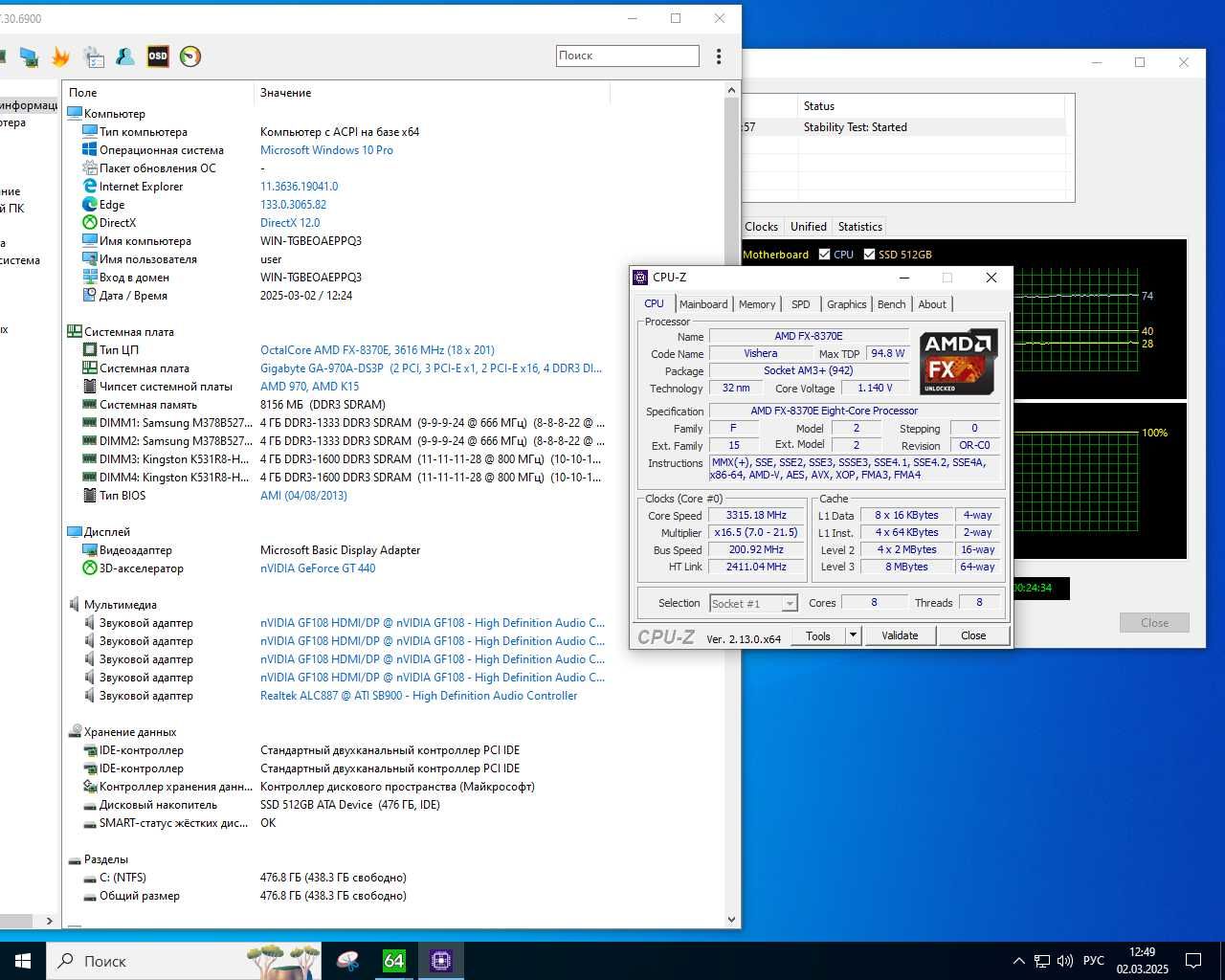Open the OSD panel toolbar icon
The height and width of the screenshot is (980, 1225).
coord(158,56)
